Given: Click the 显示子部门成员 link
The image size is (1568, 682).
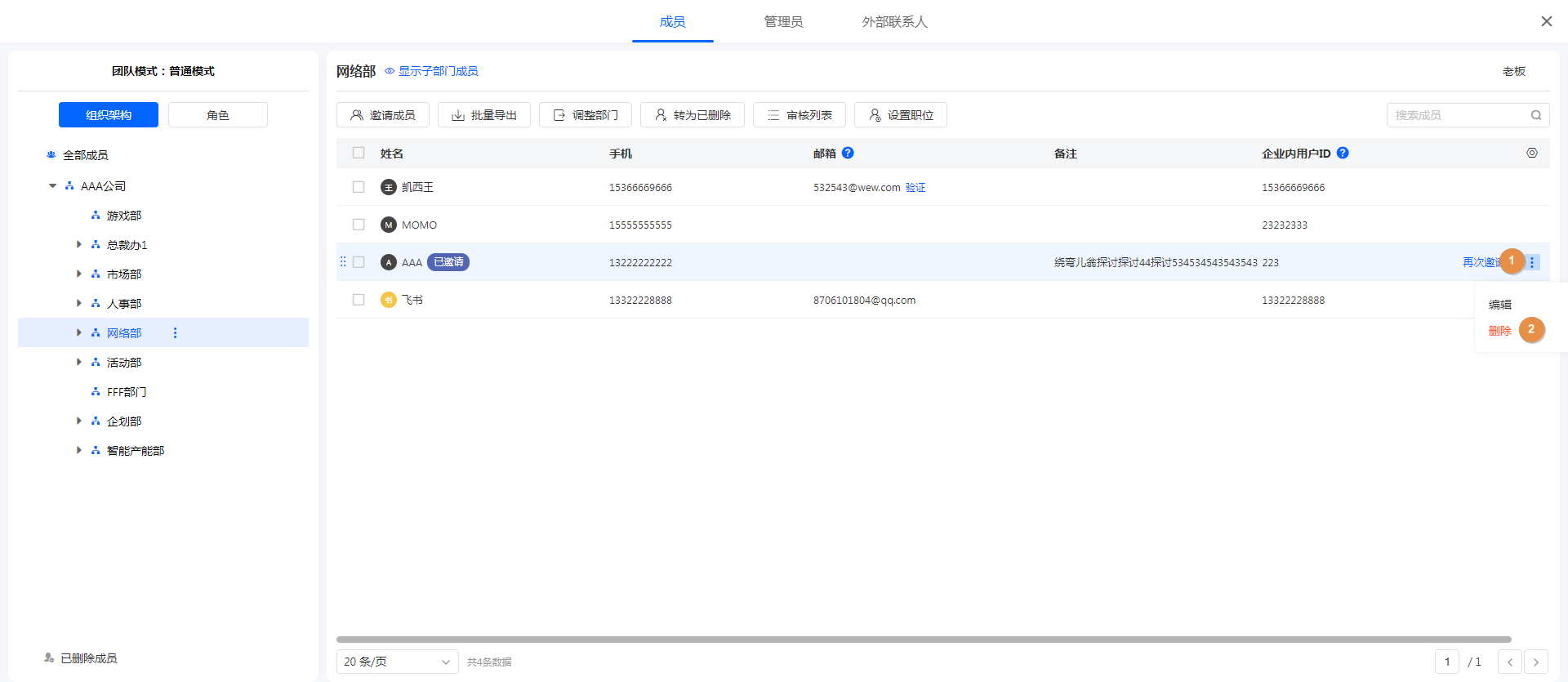Looking at the screenshot, I should pyautogui.click(x=438, y=71).
